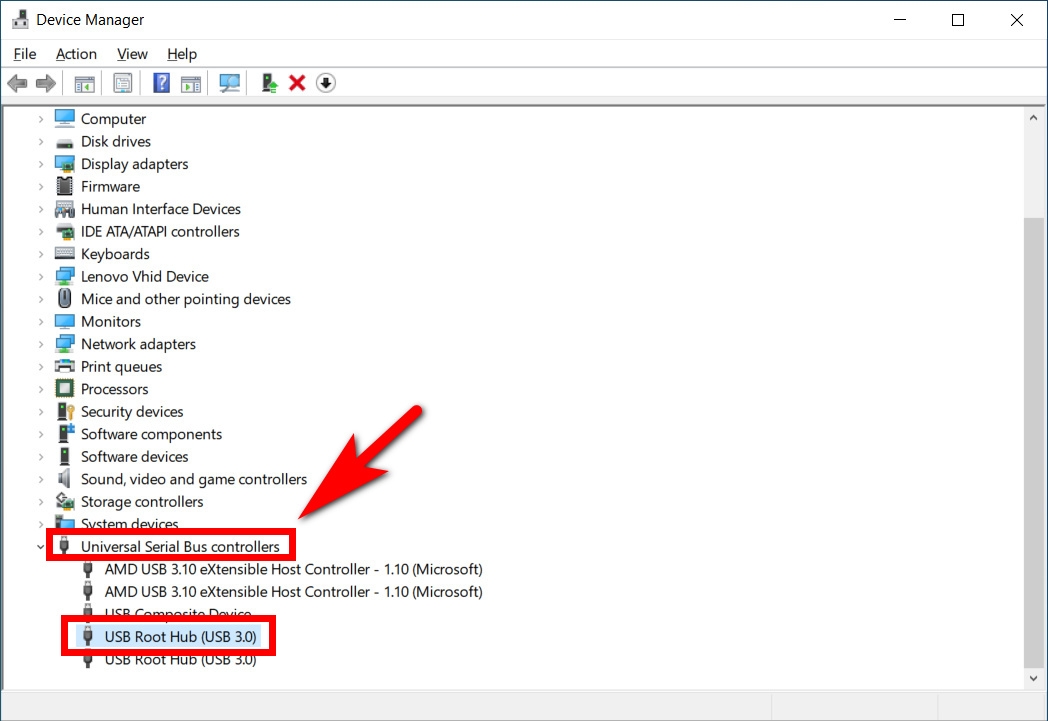Select USB Root Hub (USB 3.0)
The image size is (1048, 721).
[178, 637]
